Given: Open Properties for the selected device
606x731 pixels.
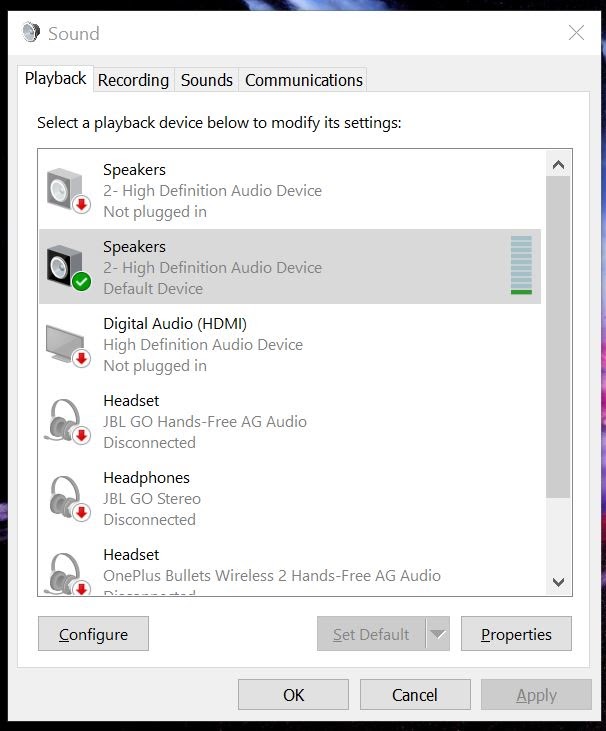Looking at the screenshot, I should click(516, 634).
